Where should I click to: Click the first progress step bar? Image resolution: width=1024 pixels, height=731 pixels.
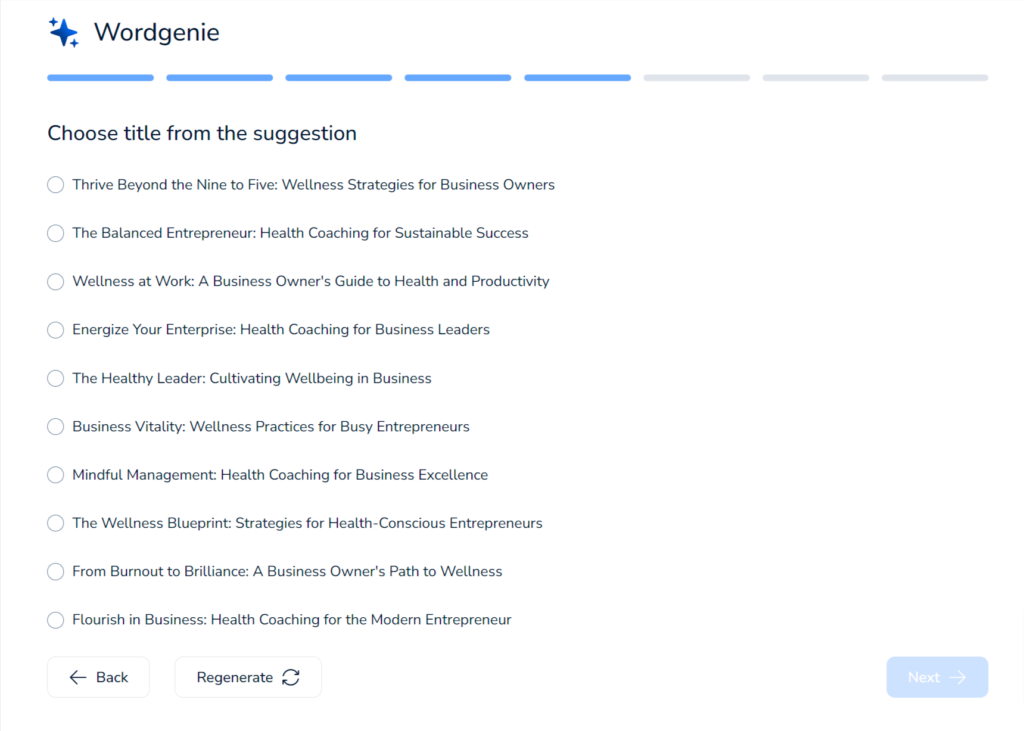tap(100, 77)
